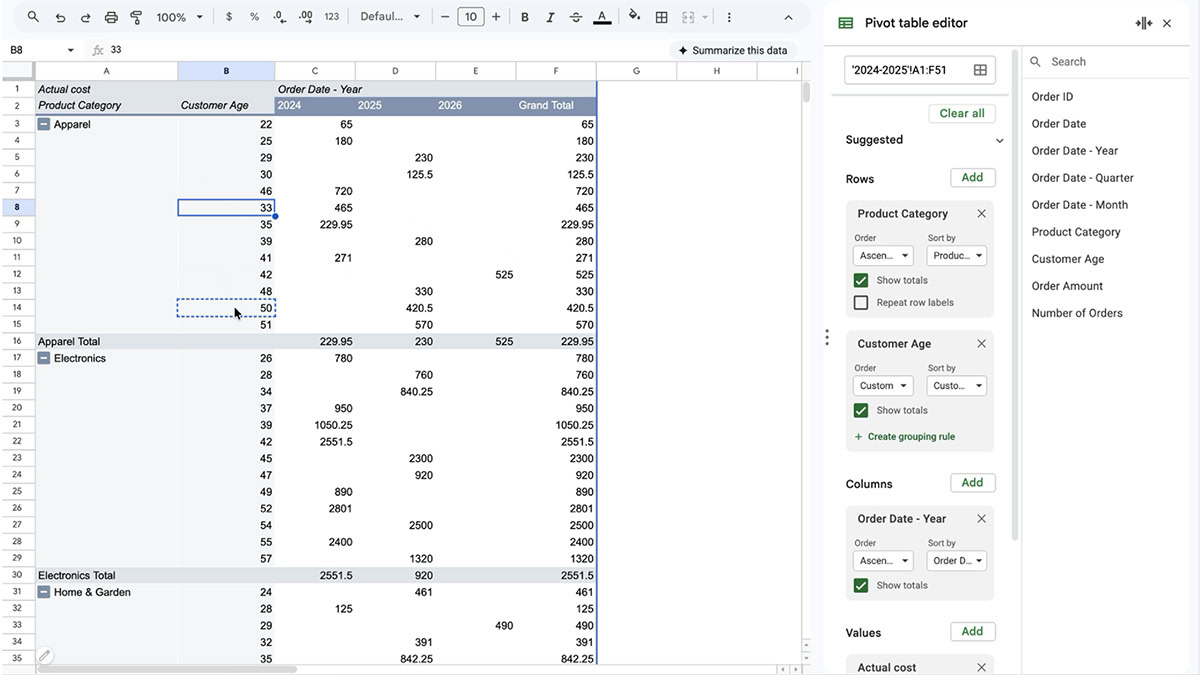Select Order Date - Quarter field

pos(1082,178)
